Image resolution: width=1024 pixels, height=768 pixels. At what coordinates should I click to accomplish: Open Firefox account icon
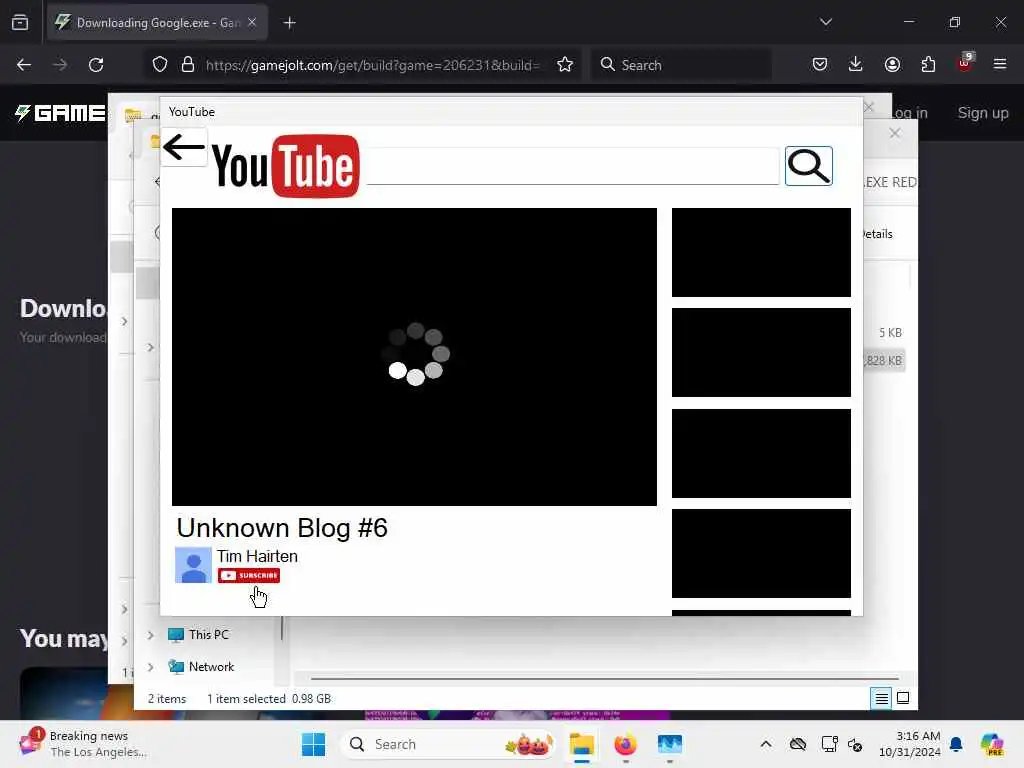[x=892, y=65]
